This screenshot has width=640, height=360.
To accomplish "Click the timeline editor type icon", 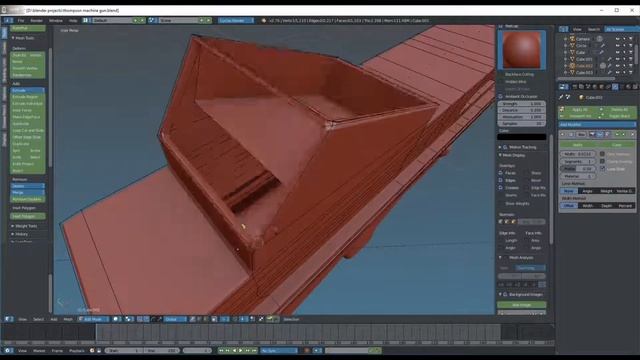I will click(8, 351).
